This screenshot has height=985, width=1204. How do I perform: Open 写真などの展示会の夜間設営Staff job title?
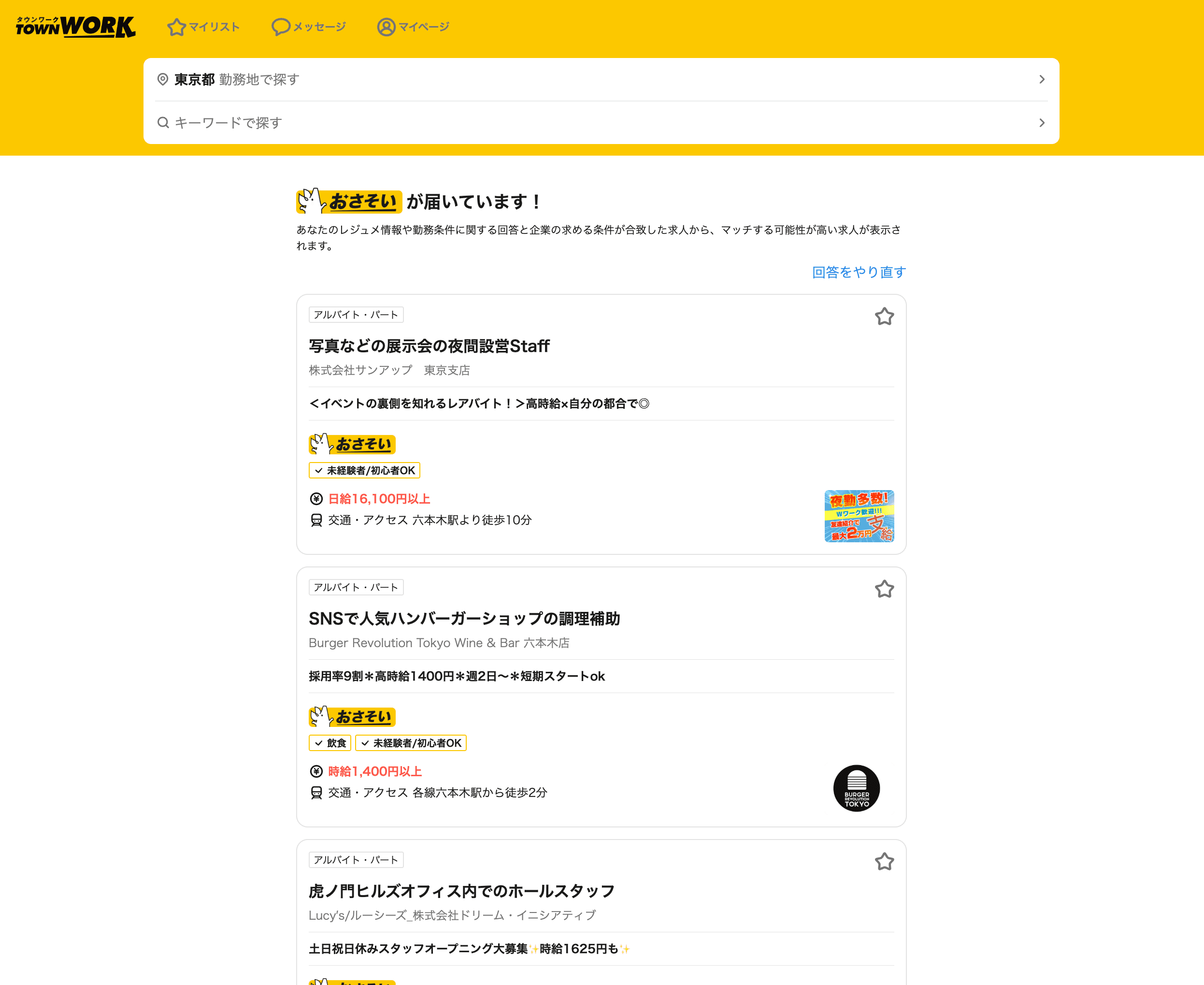[x=429, y=346]
